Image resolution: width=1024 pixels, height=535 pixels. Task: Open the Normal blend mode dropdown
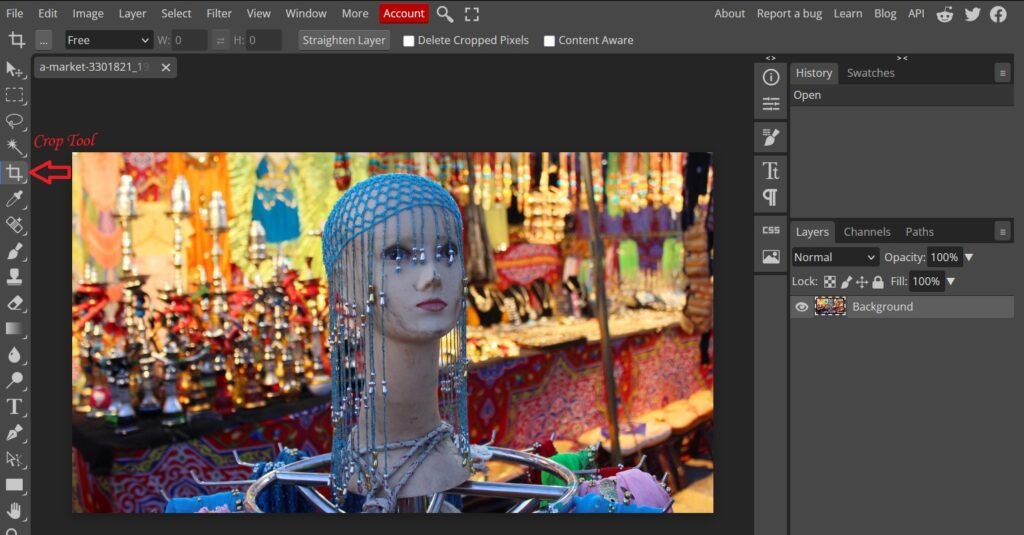(x=835, y=257)
